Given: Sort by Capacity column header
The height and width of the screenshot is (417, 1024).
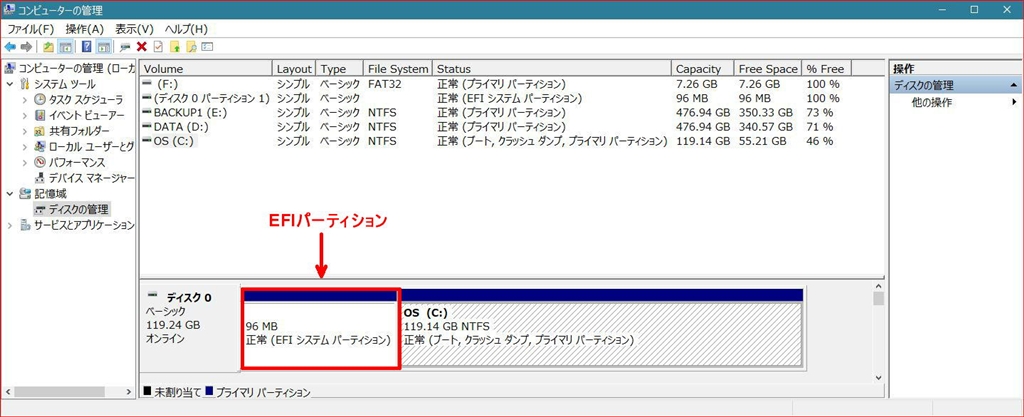Looking at the screenshot, I should [703, 69].
